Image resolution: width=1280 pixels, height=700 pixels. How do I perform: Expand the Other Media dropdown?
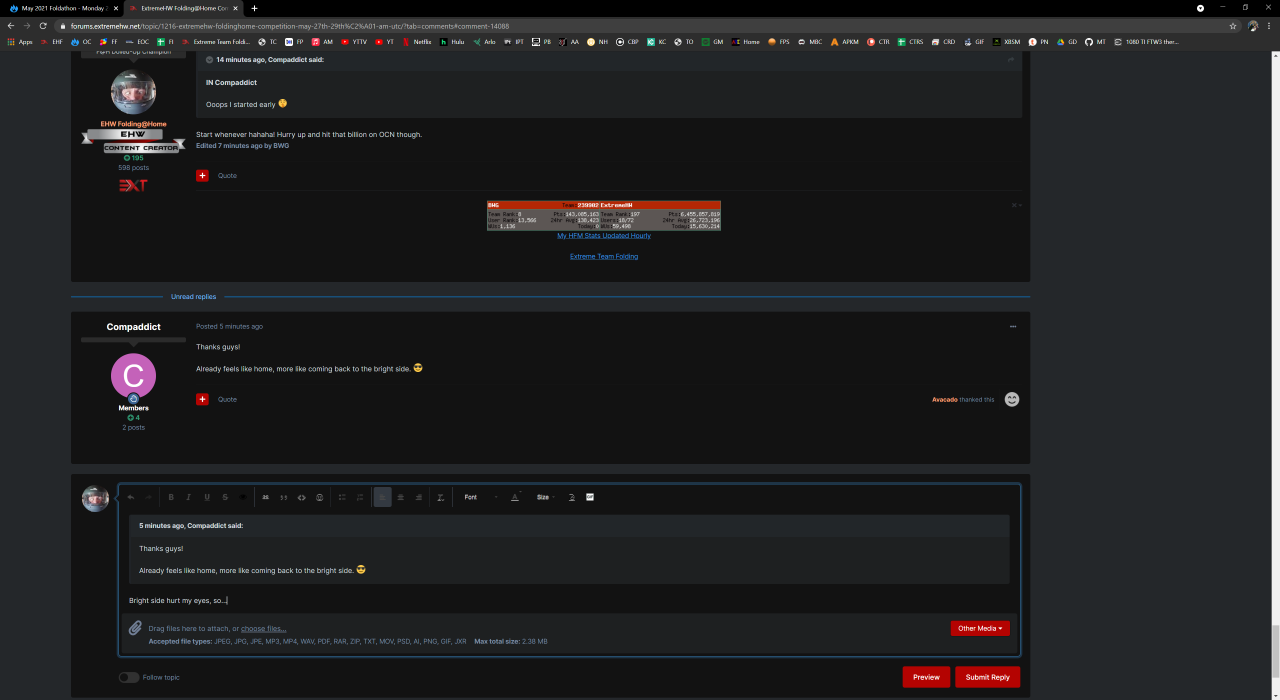tap(980, 628)
